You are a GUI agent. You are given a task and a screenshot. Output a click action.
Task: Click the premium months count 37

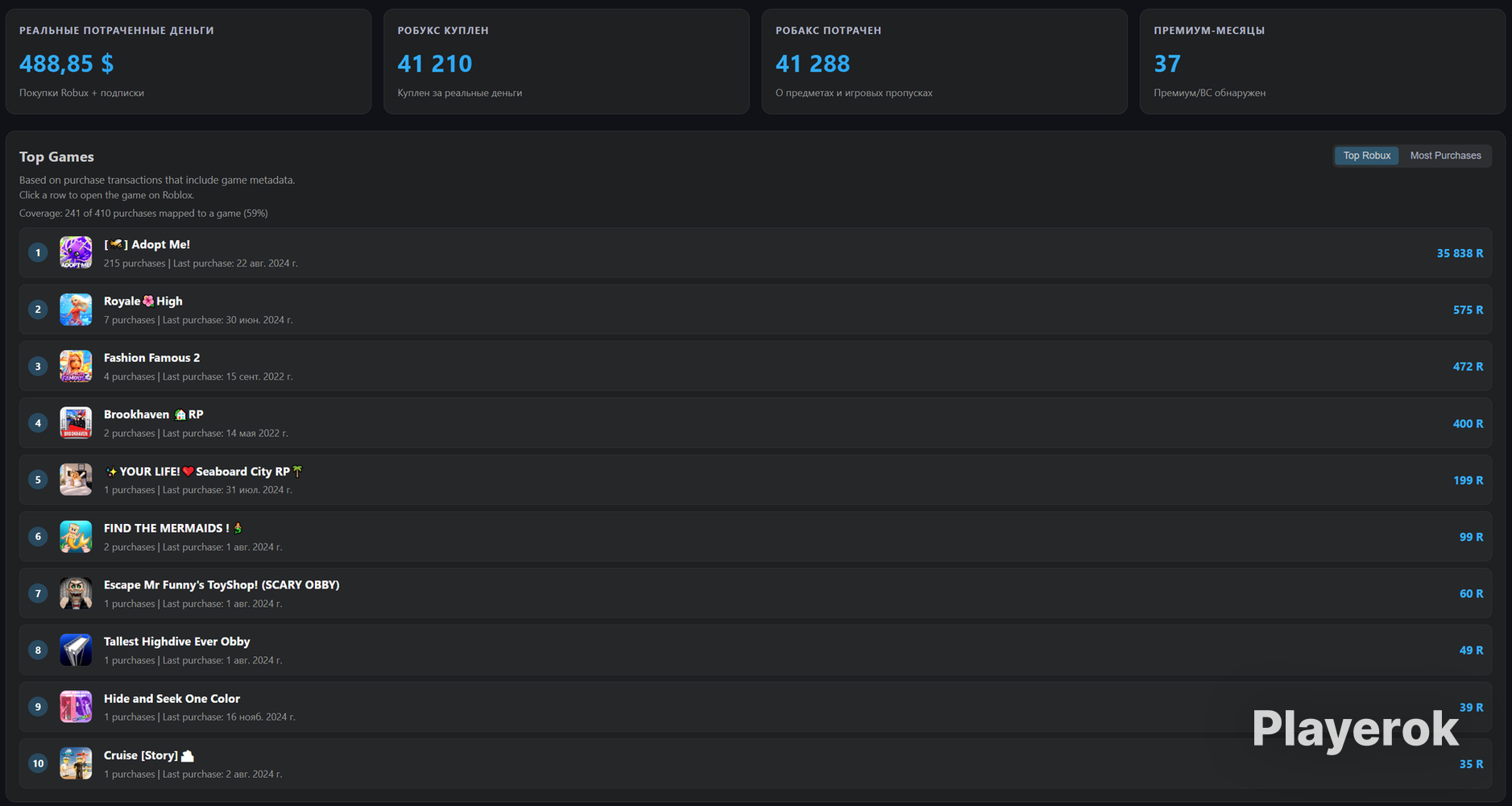pyautogui.click(x=1167, y=64)
